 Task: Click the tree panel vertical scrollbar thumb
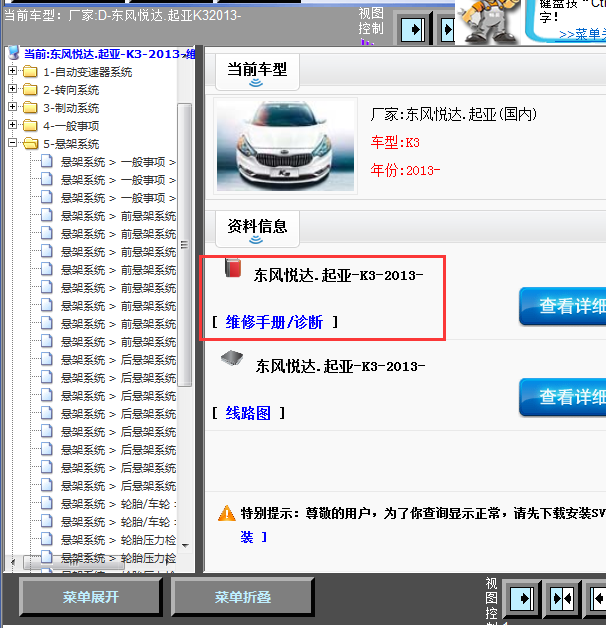[184, 245]
